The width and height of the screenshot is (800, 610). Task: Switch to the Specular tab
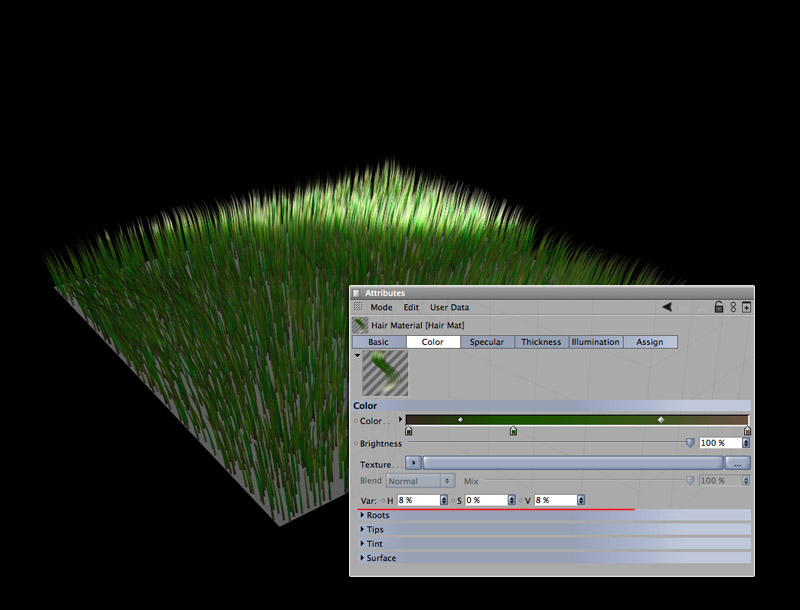click(487, 342)
